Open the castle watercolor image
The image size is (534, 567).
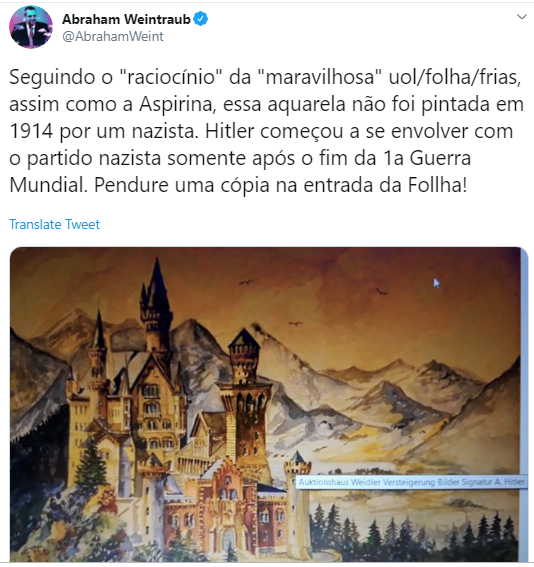tap(269, 404)
